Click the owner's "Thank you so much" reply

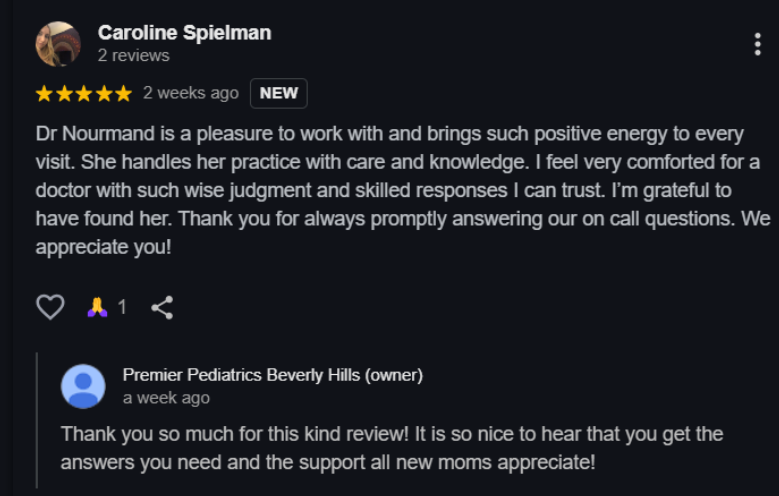point(392,448)
